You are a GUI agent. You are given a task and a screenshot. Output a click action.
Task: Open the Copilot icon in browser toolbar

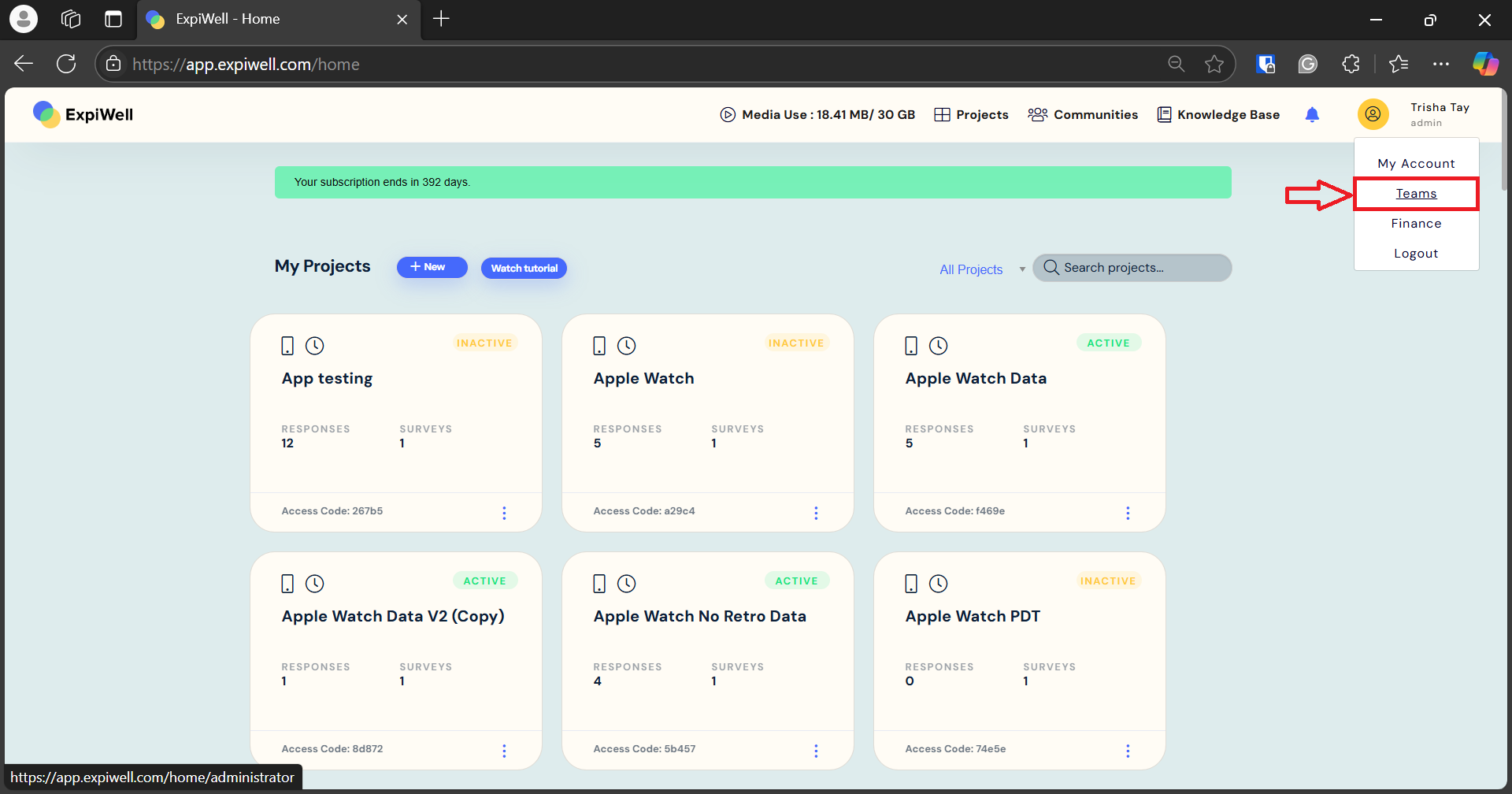coord(1485,64)
